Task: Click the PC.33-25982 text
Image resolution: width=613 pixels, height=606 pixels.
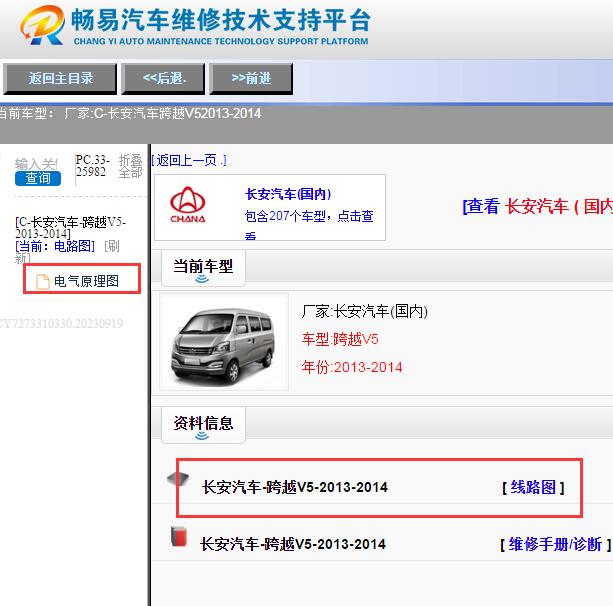Action: (93, 166)
